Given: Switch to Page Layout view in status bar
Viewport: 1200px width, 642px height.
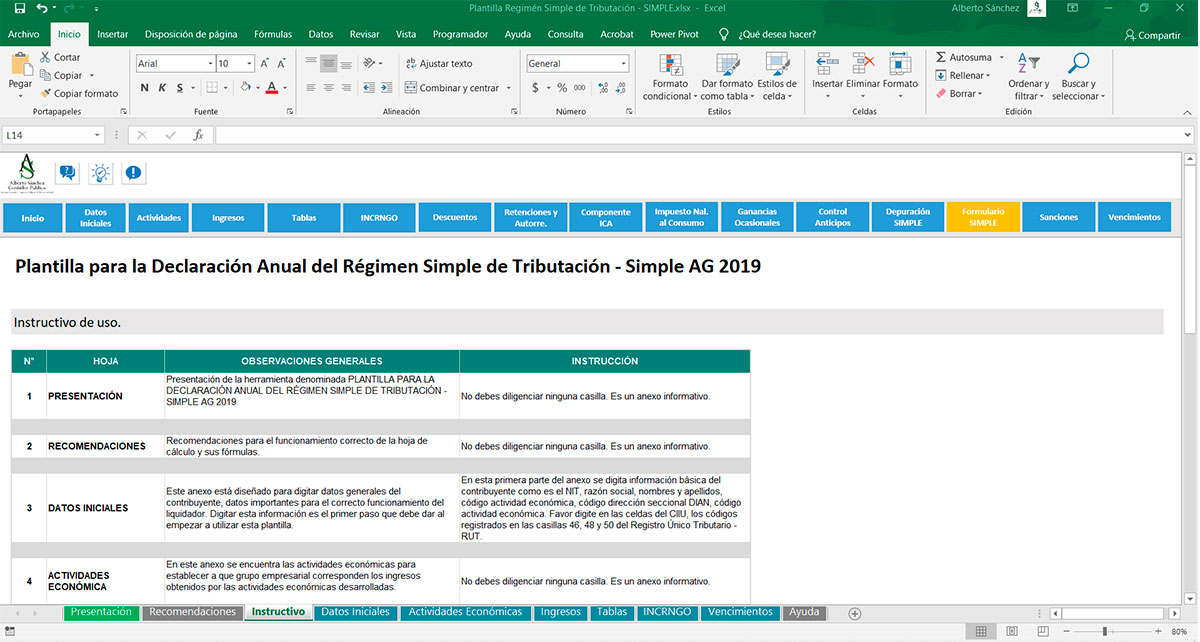Looking at the screenshot, I should [1011, 632].
